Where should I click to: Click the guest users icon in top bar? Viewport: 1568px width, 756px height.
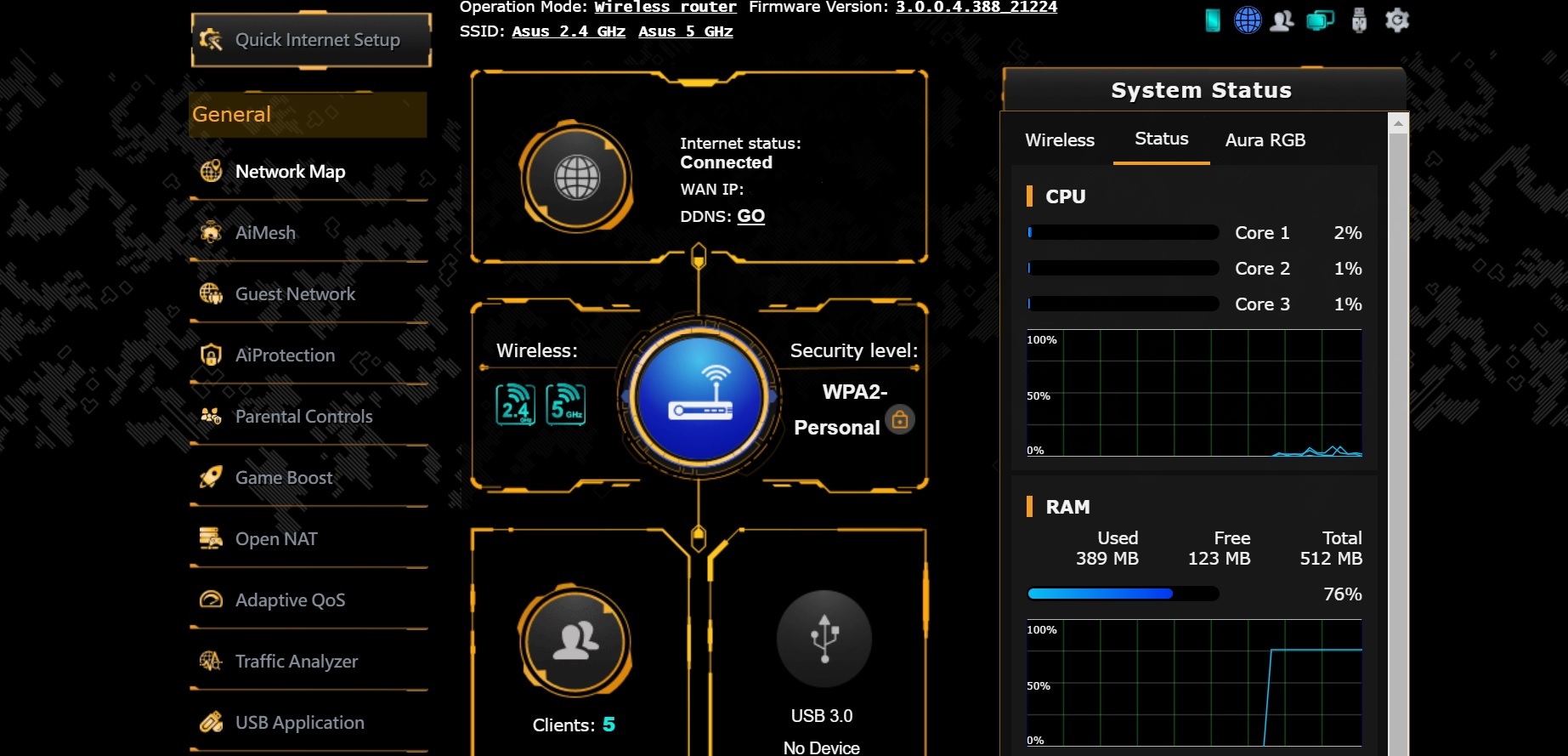coord(1282,20)
